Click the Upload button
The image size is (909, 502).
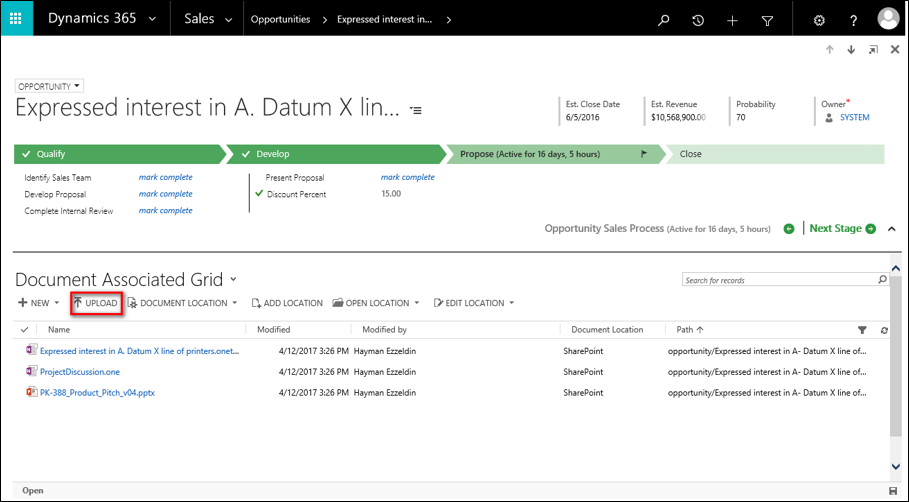pyautogui.click(x=95, y=303)
